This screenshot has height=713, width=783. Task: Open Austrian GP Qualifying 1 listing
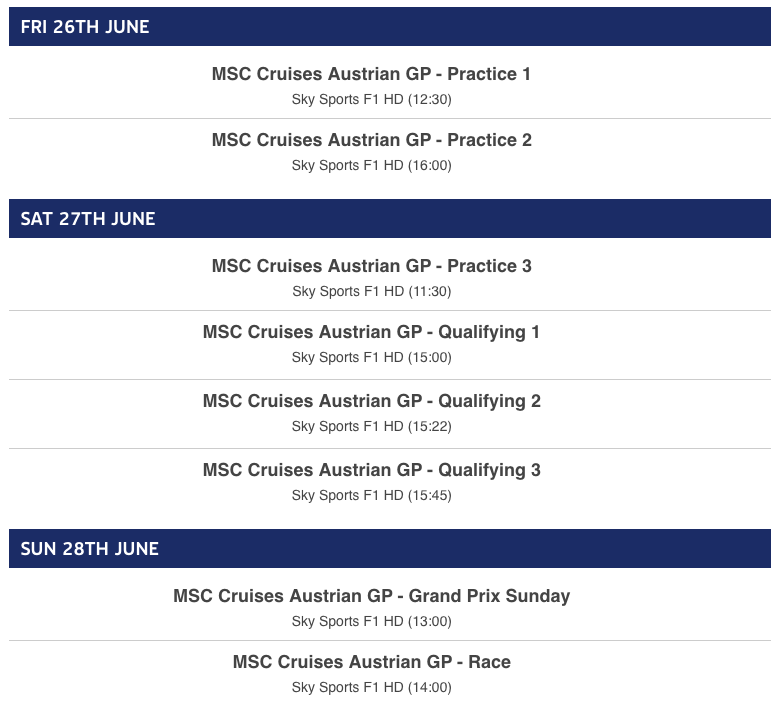371,332
